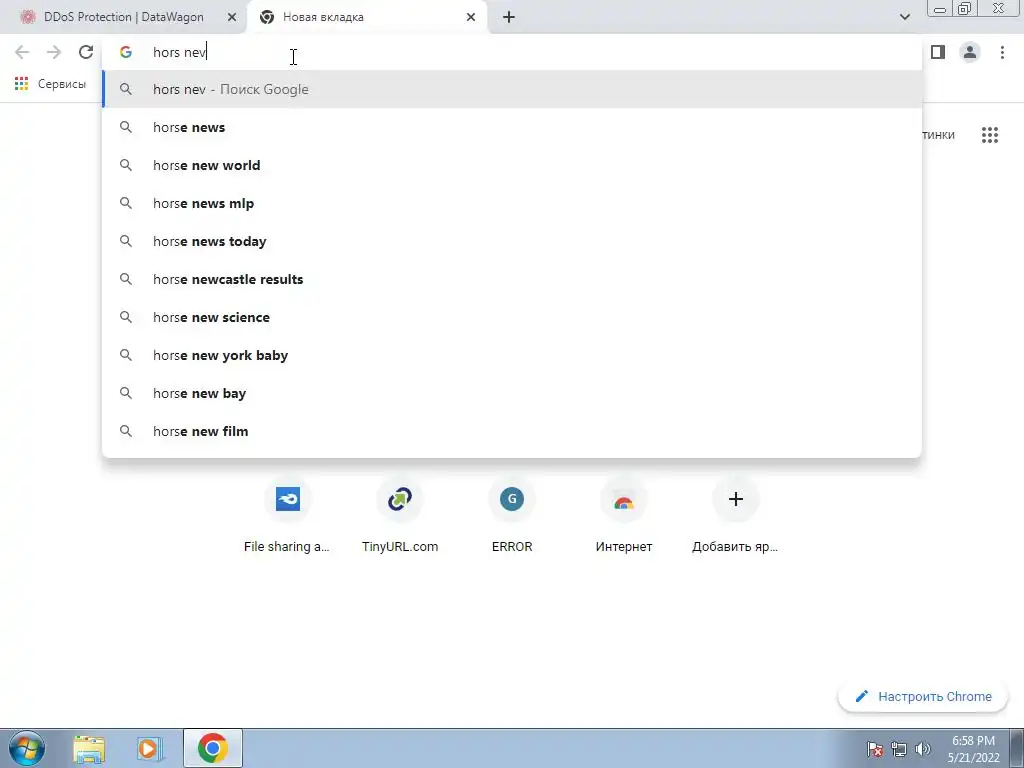Open the TinyURL.com shortcut tile
Viewport: 1024px width, 768px height.
pos(400,516)
